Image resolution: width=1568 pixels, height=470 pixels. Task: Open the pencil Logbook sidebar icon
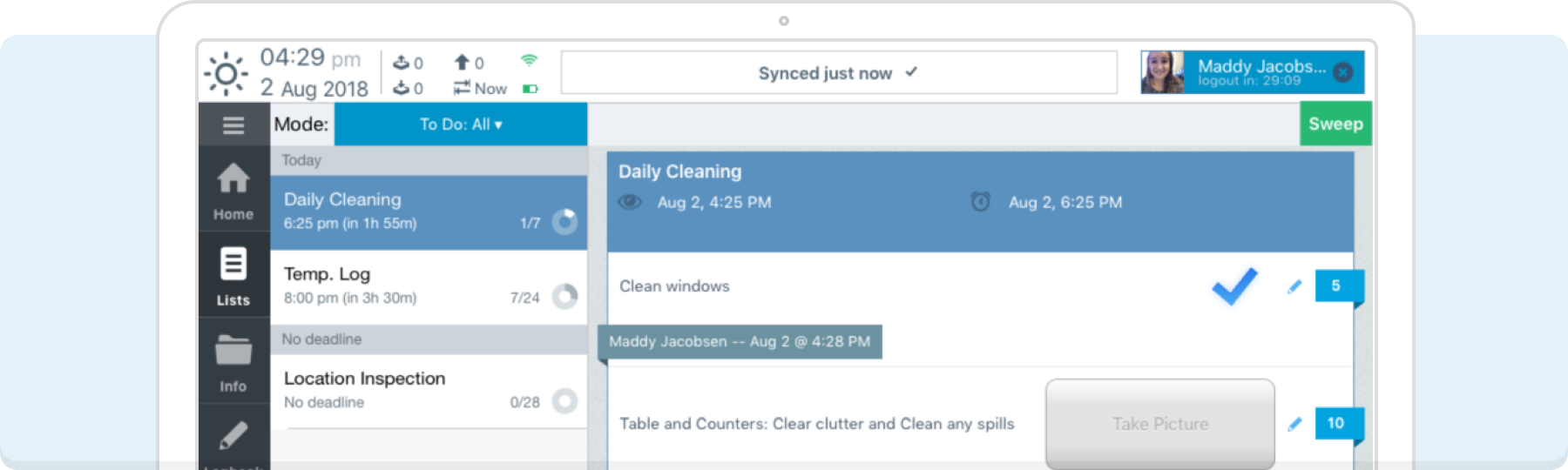pos(233,438)
